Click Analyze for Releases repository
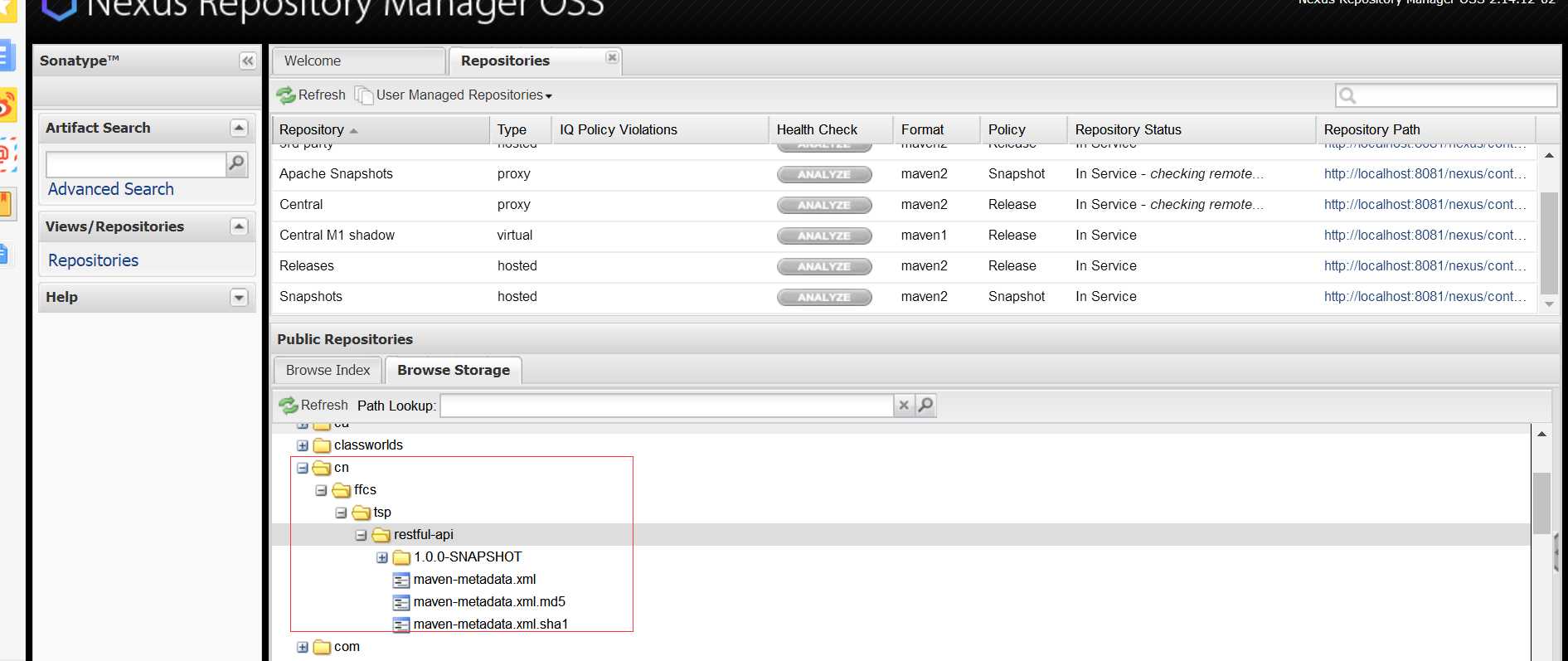Viewport: 1568px width, 661px height. click(824, 266)
